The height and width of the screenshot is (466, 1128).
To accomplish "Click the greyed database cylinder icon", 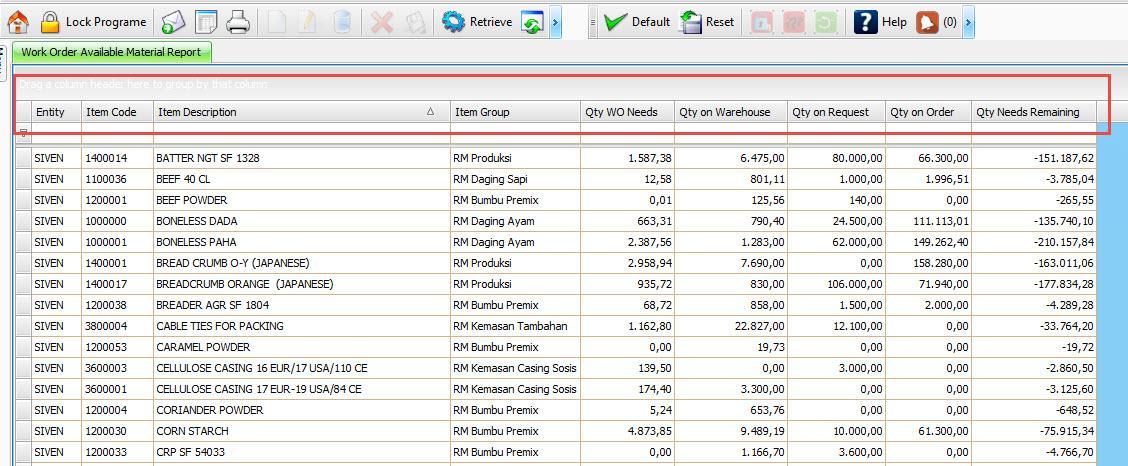I will [x=342, y=22].
